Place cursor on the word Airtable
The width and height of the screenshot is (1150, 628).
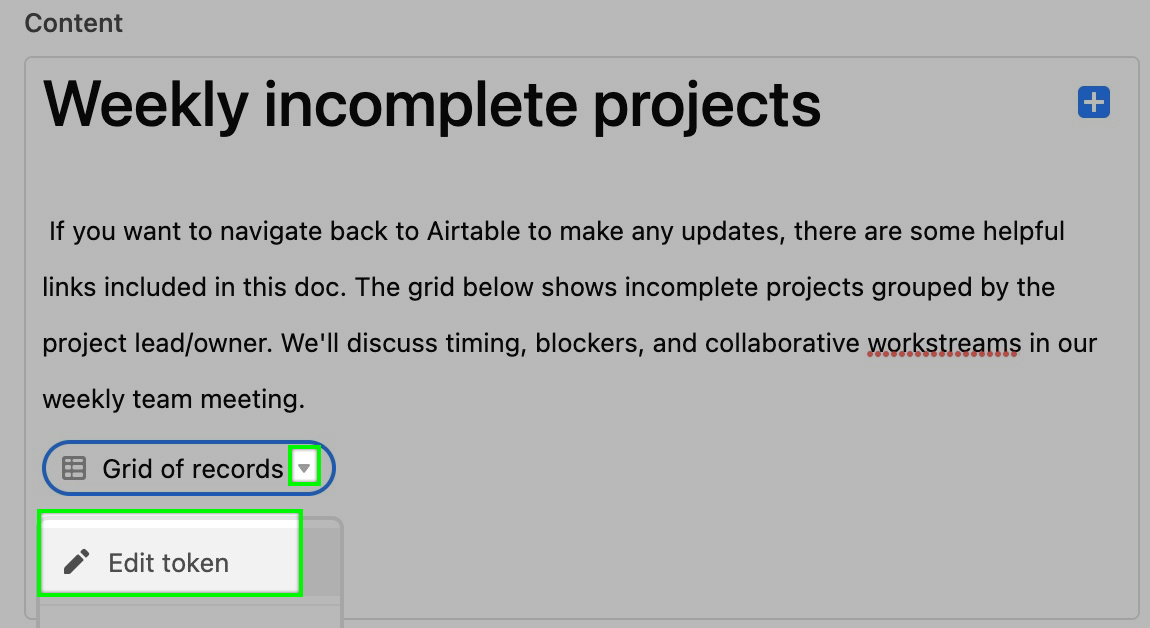474,231
